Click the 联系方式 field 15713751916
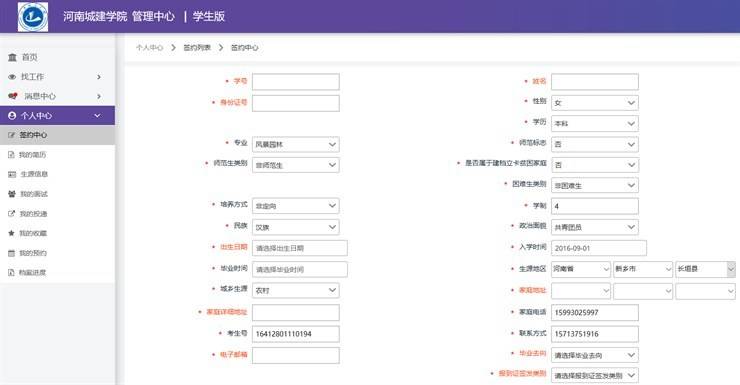Viewport: 740px width, 385px height. click(595, 334)
